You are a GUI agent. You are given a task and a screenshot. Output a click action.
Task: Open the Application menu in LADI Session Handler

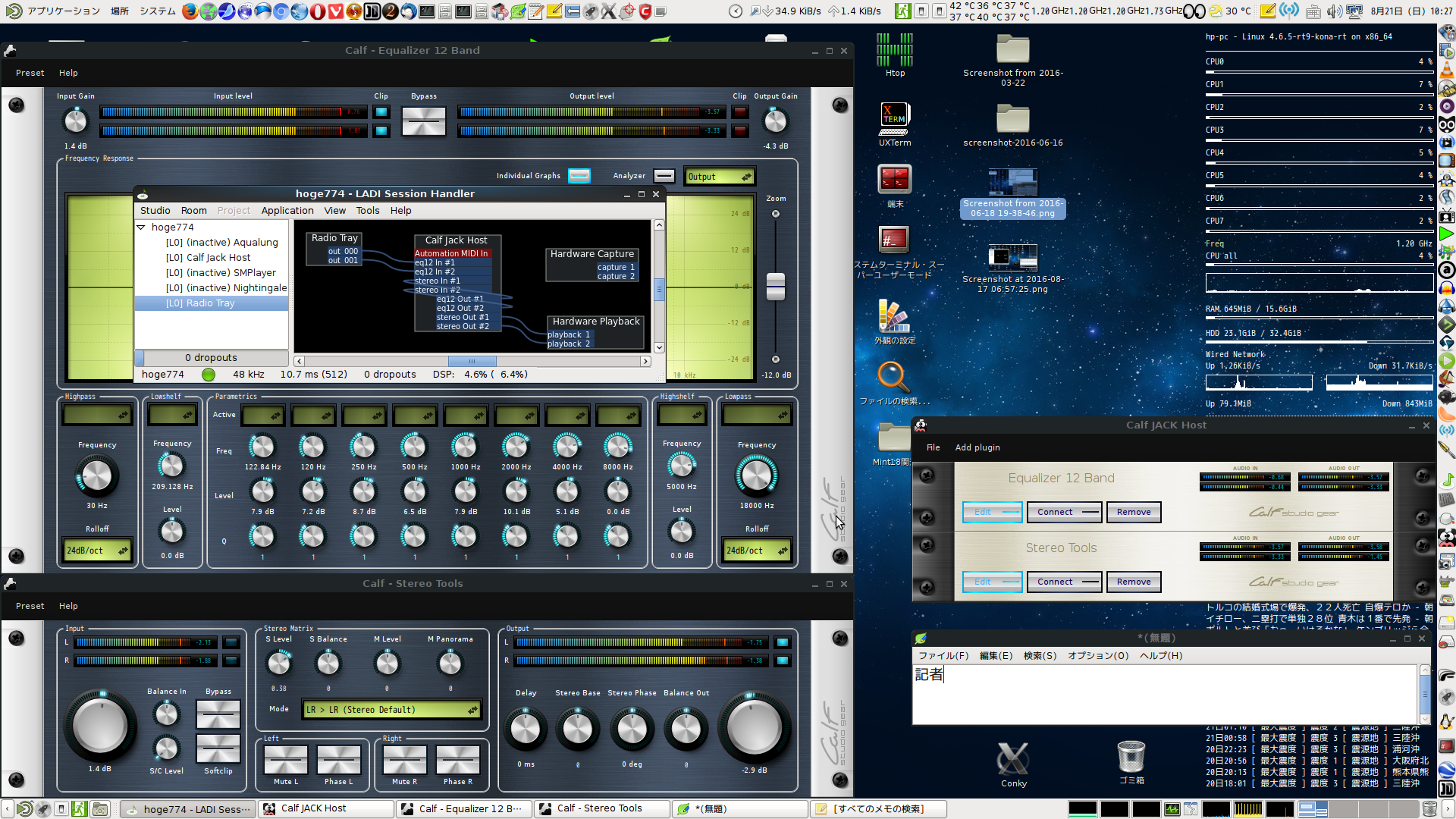287,211
